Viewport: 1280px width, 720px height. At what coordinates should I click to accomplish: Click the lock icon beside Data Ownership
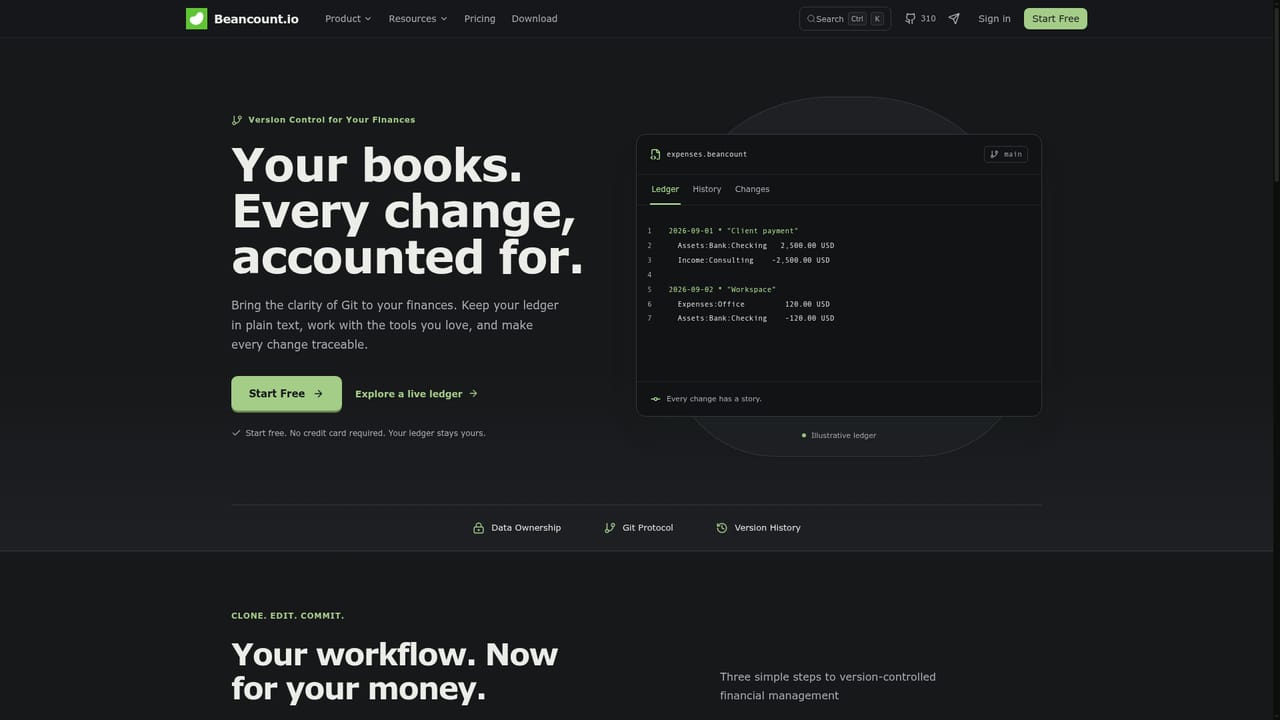click(479, 528)
